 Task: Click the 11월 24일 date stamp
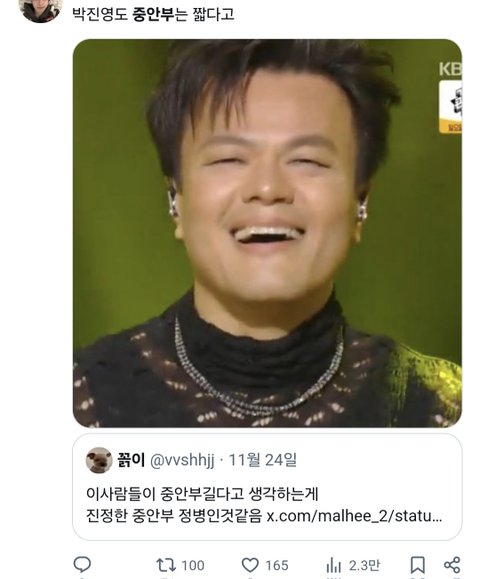[x=263, y=460]
